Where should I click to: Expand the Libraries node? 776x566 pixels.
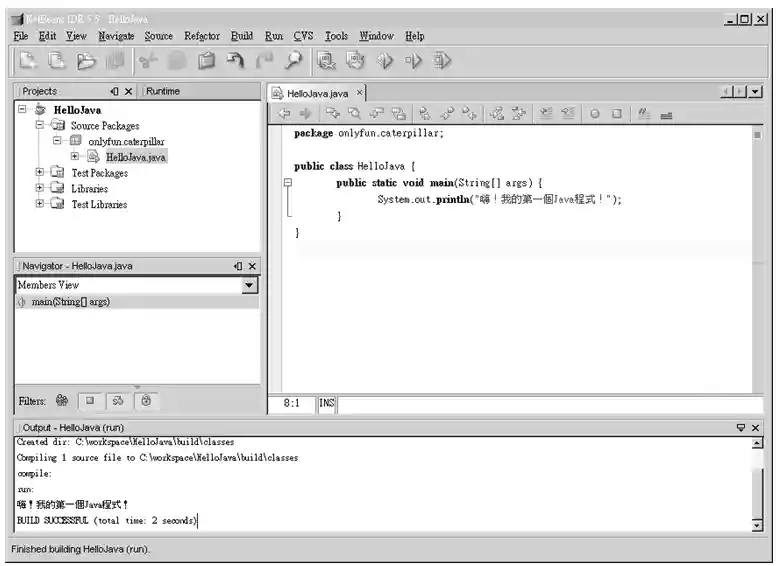click(40, 188)
